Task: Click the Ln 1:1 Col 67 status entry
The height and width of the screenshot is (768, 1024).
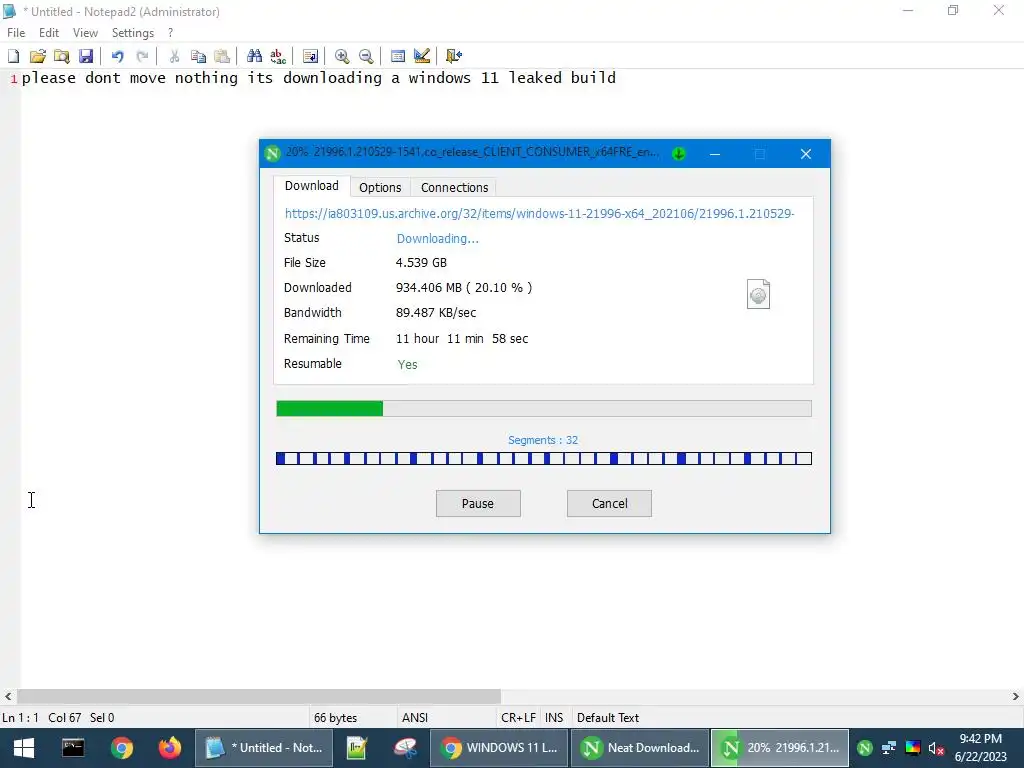Action: [58, 718]
